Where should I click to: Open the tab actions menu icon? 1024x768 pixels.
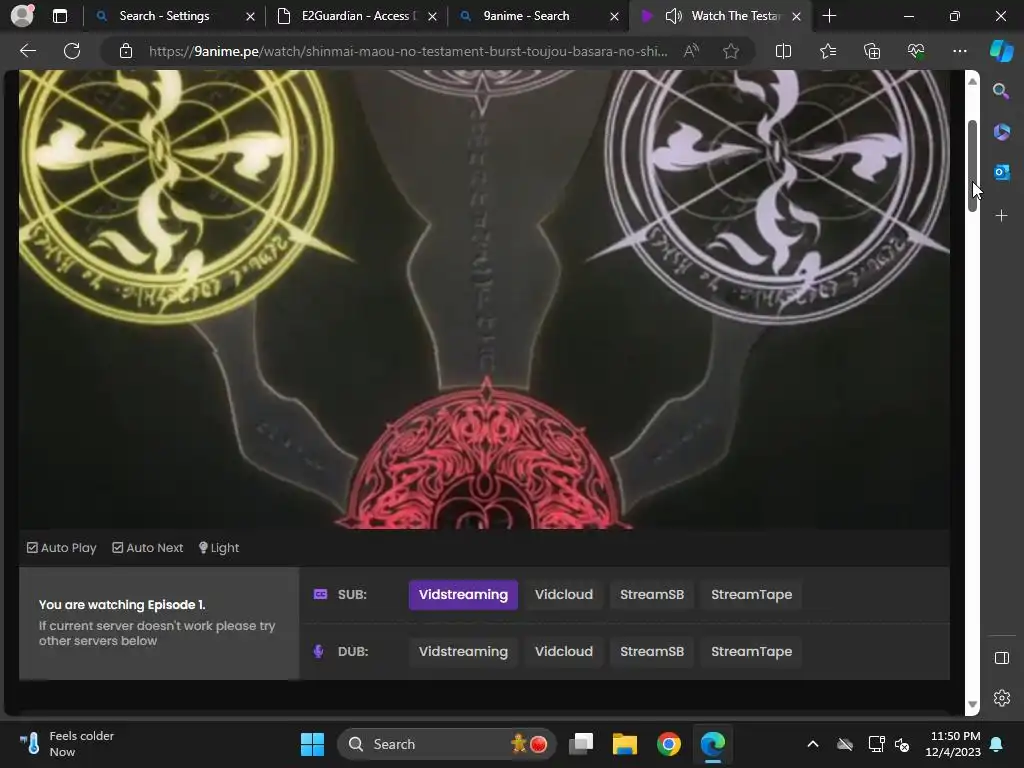coord(59,16)
